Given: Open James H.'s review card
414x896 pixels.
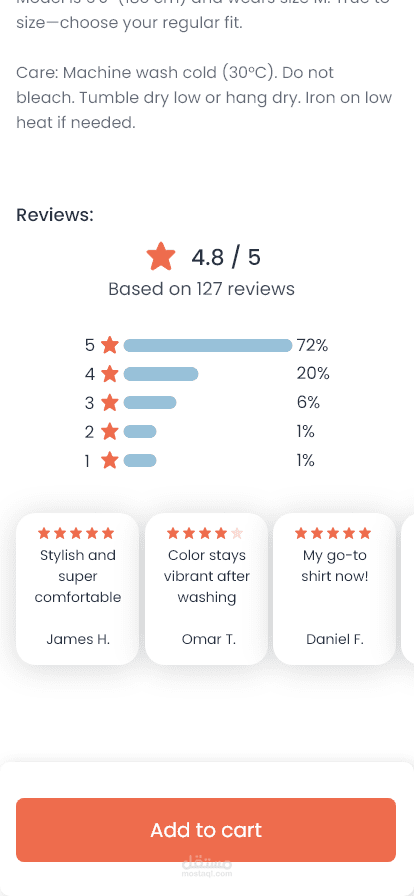Looking at the screenshot, I should coord(78,589).
